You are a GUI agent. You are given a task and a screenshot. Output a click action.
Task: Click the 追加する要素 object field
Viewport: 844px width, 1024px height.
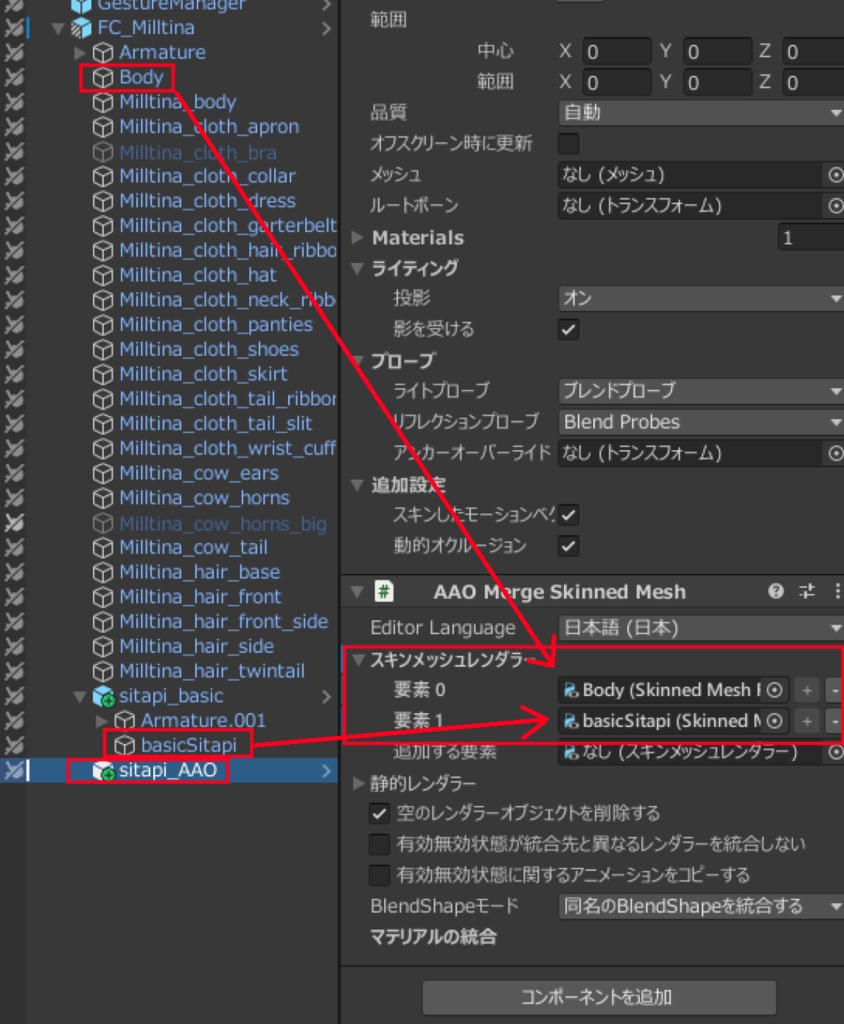tap(701, 752)
